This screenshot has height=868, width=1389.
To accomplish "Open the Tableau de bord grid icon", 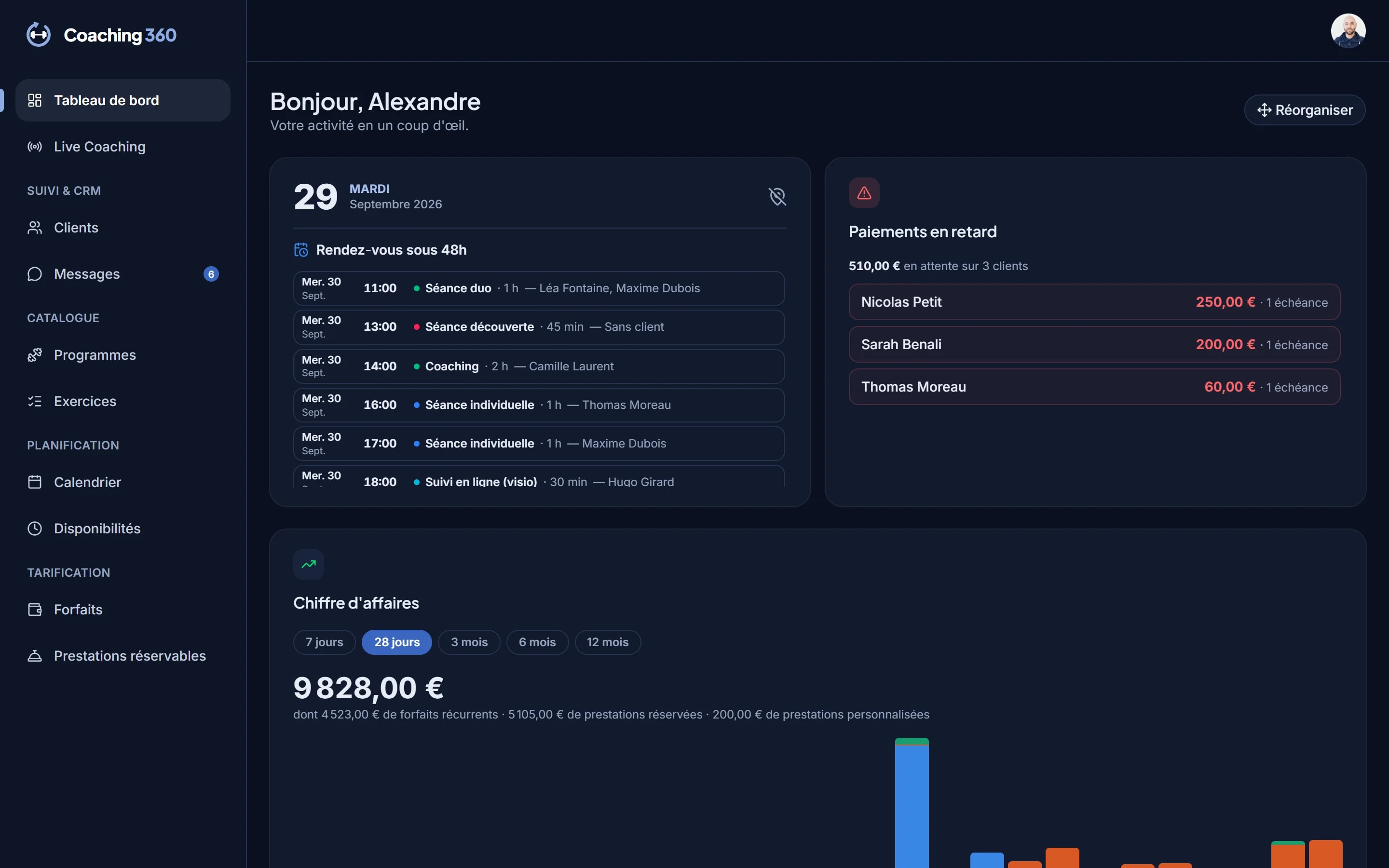I will point(34,100).
